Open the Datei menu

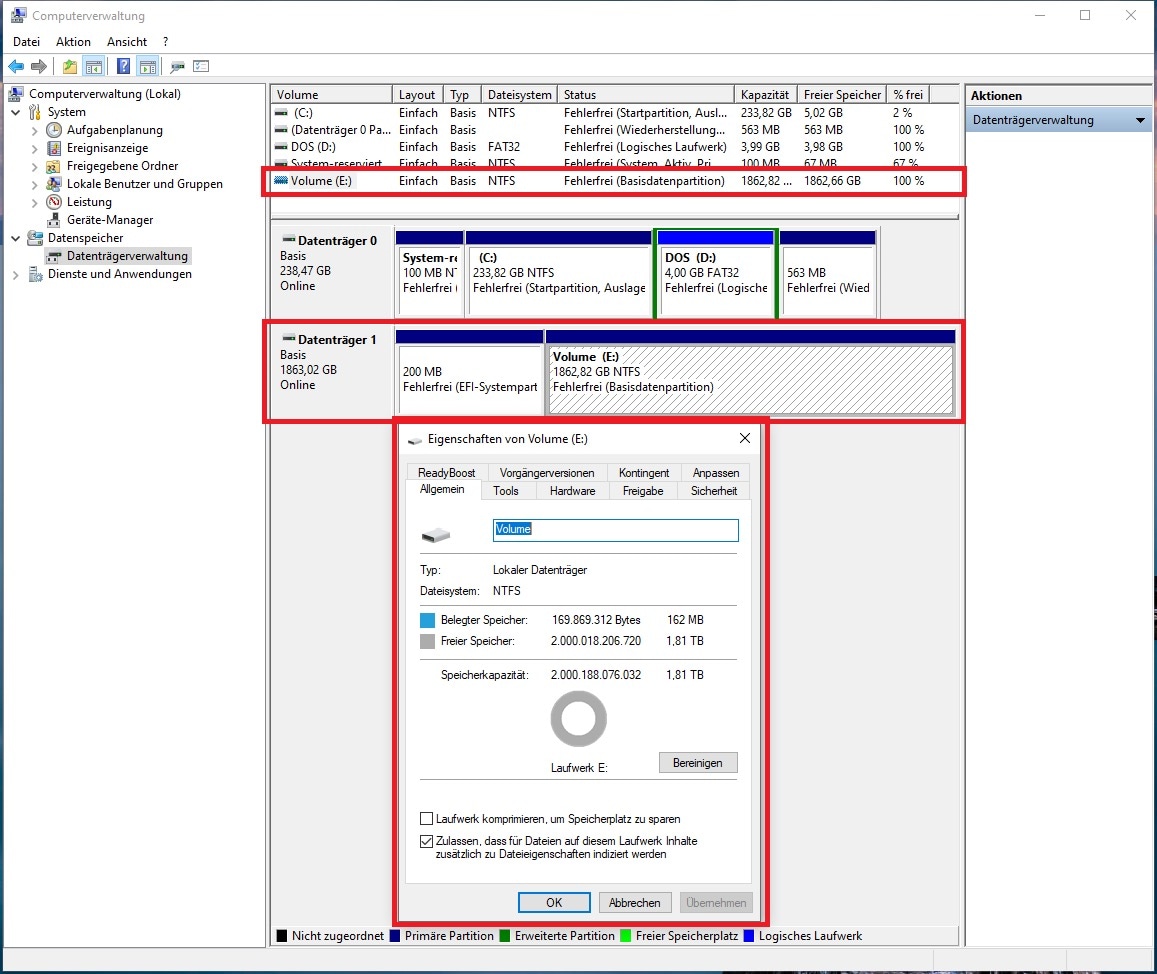pyautogui.click(x=27, y=42)
